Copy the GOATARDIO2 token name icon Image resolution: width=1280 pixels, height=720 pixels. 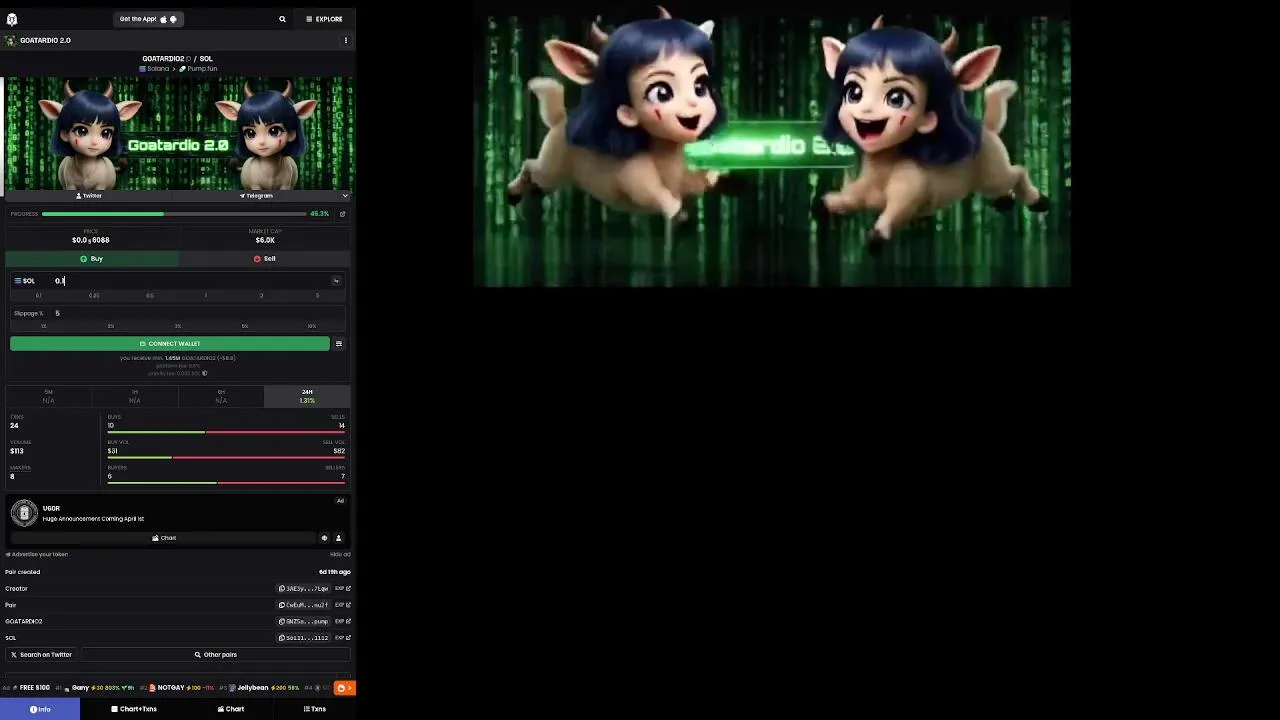click(188, 59)
